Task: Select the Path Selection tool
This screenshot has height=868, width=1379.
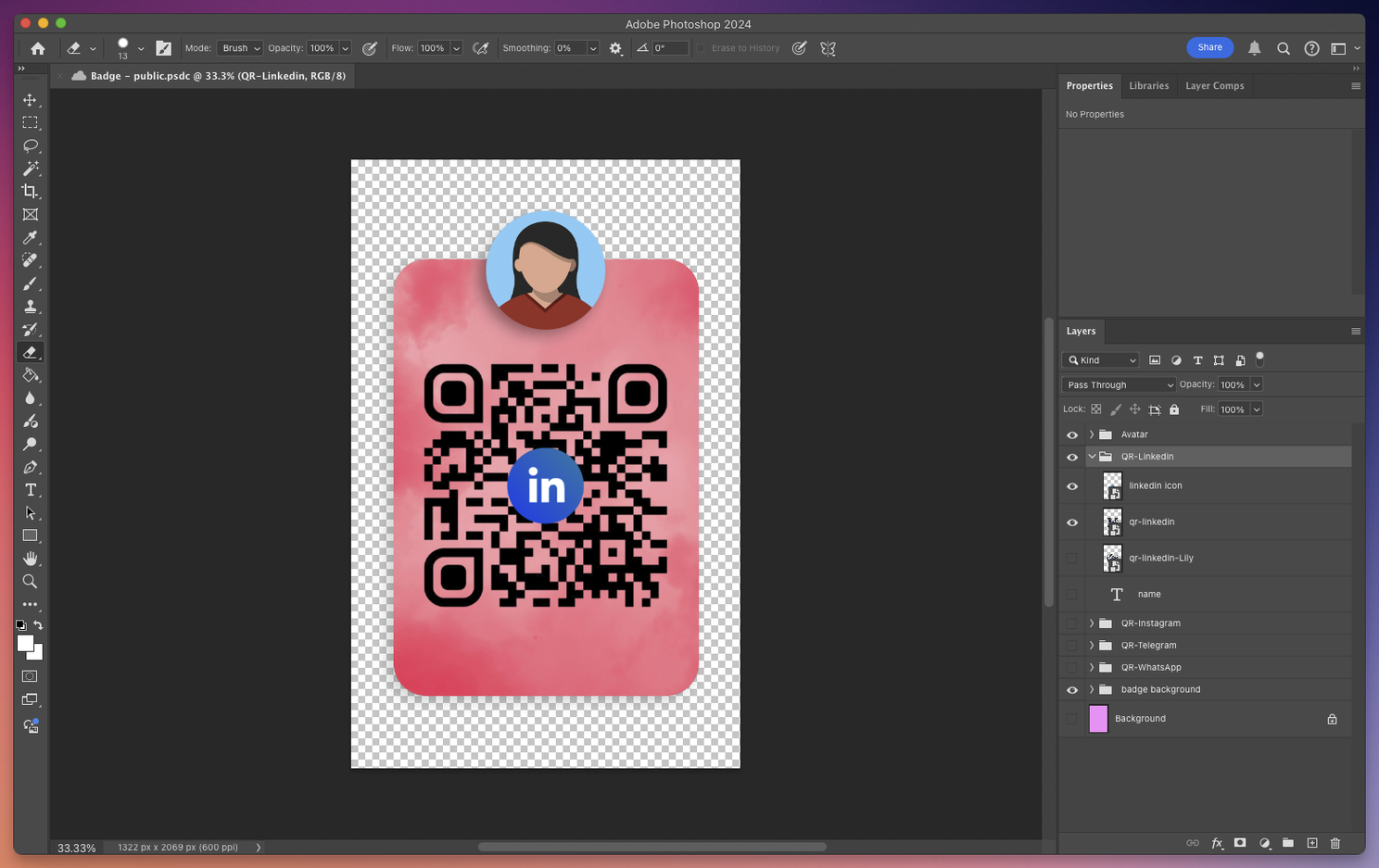Action: pyautogui.click(x=30, y=512)
